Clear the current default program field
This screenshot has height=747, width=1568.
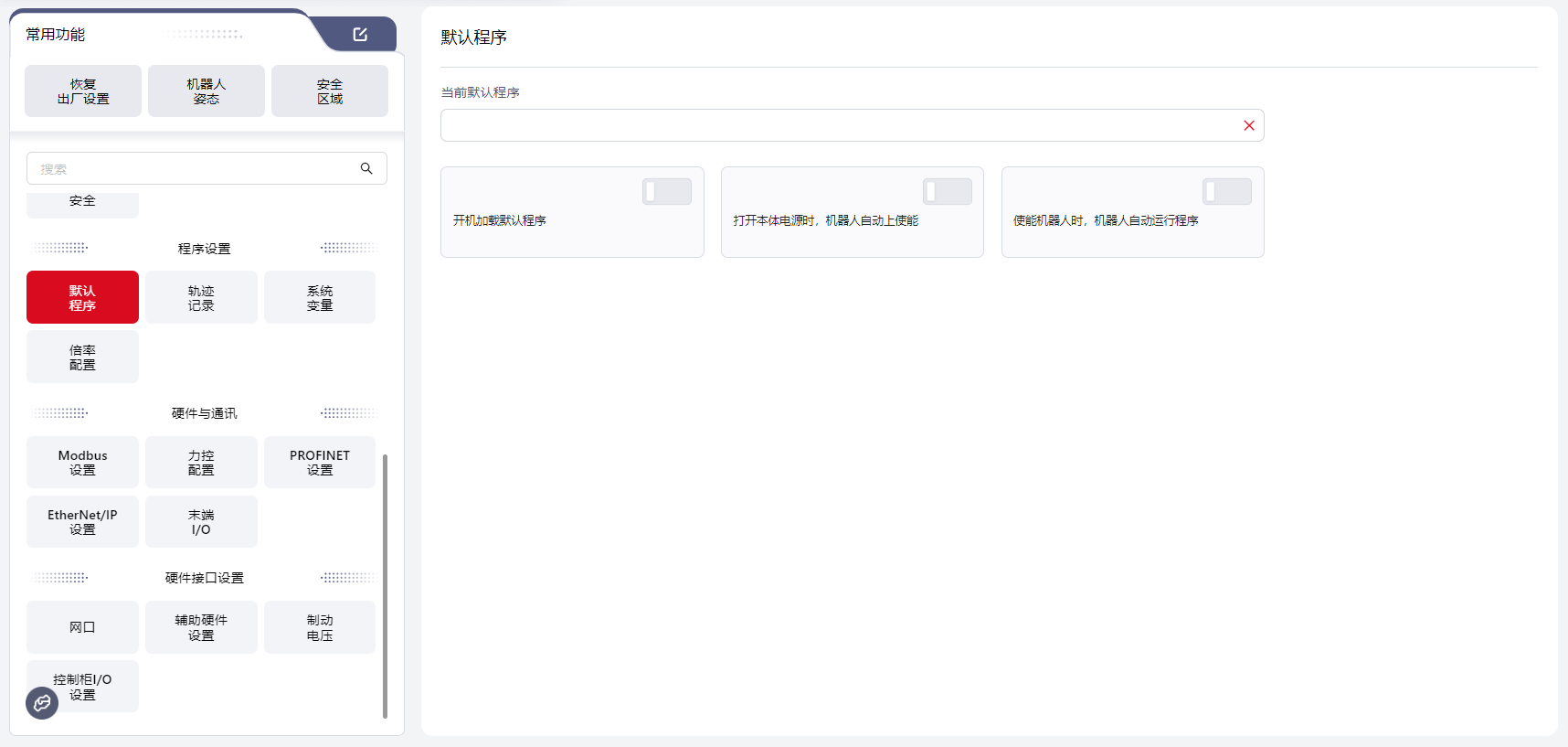coord(1248,125)
